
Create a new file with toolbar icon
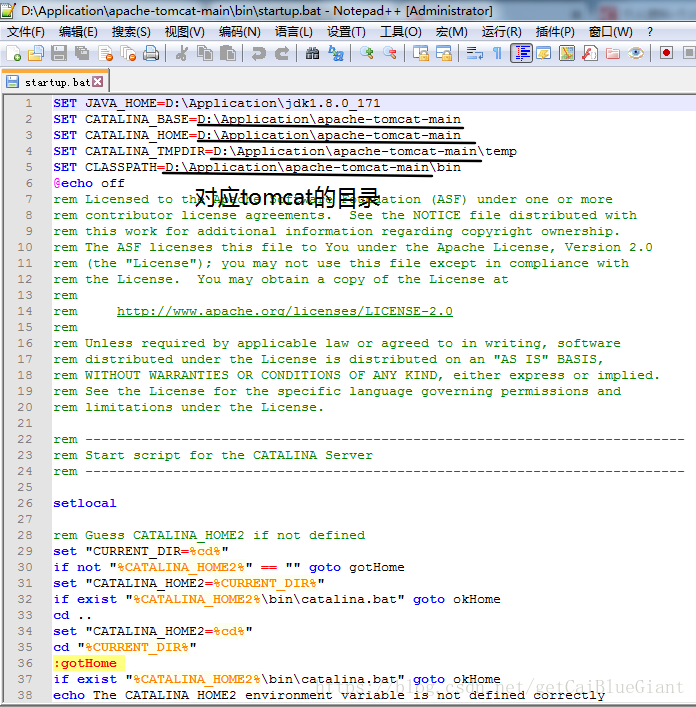(14, 53)
